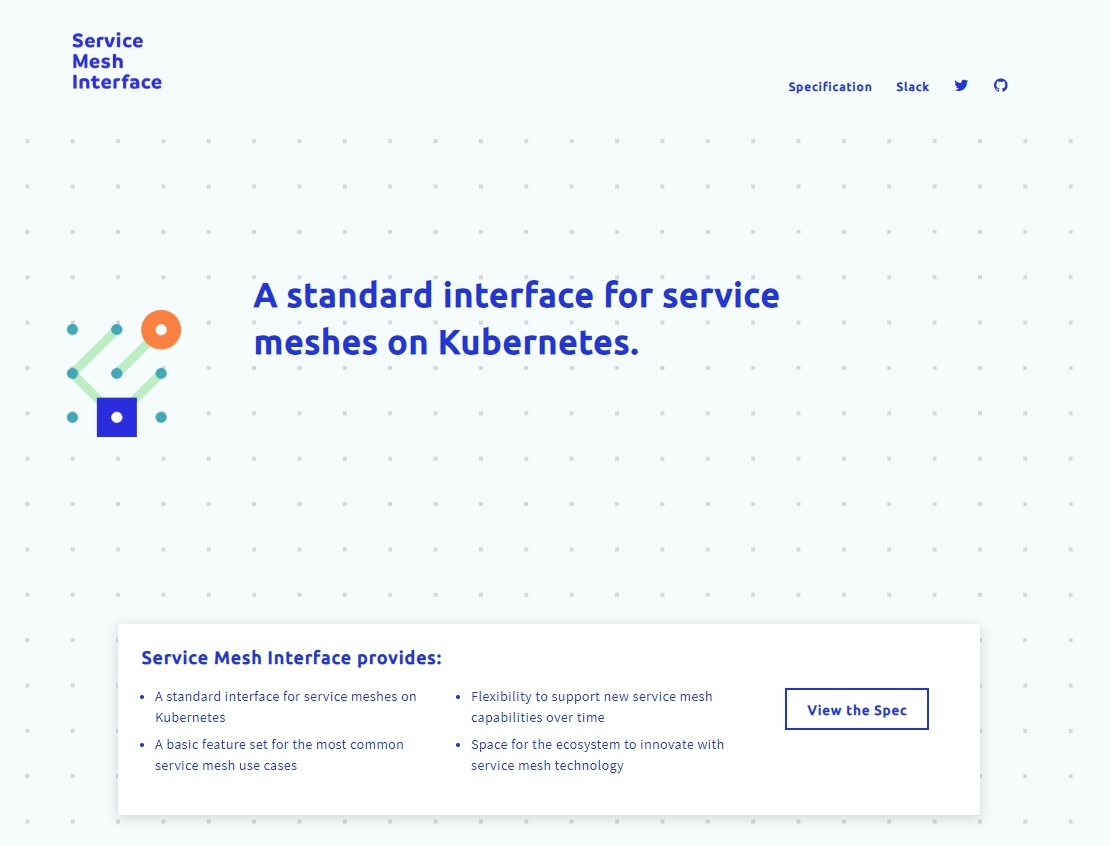Click the View the Spec button
This screenshot has width=1110, height=846.
[x=857, y=709]
